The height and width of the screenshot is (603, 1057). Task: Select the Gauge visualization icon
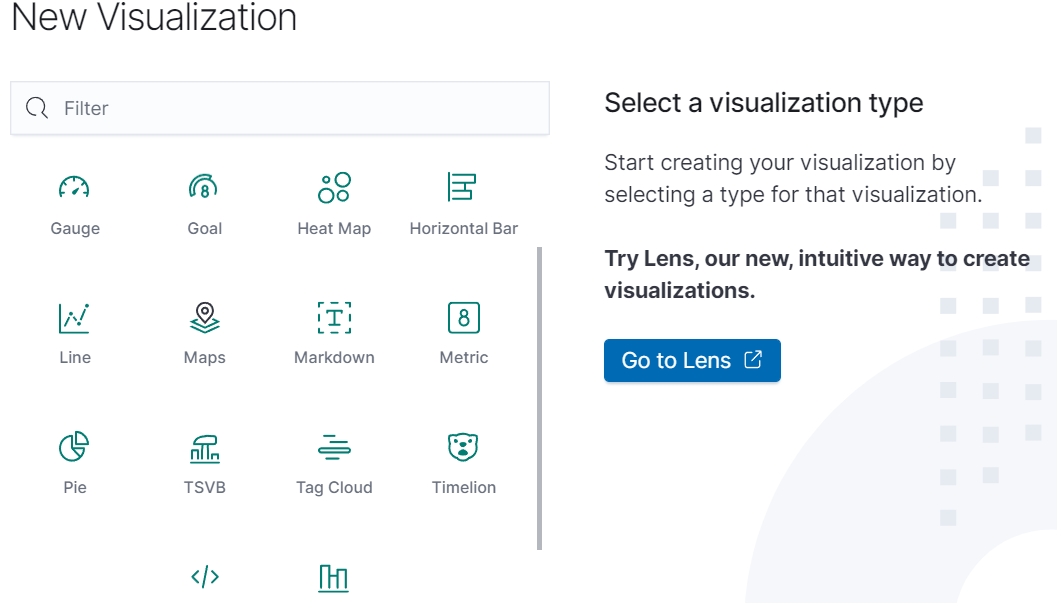pyautogui.click(x=75, y=187)
